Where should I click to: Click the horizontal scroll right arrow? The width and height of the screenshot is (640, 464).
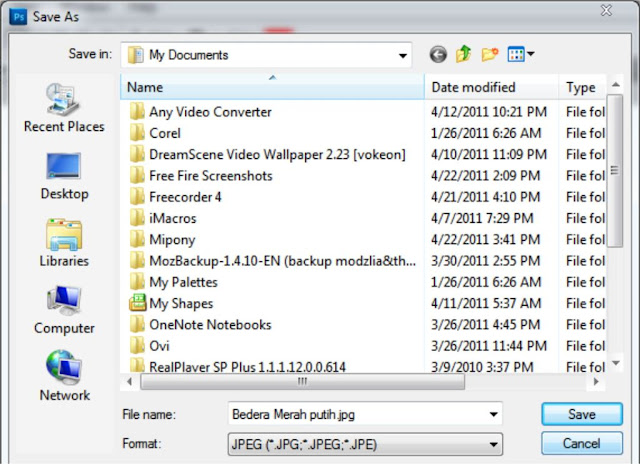point(596,382)
